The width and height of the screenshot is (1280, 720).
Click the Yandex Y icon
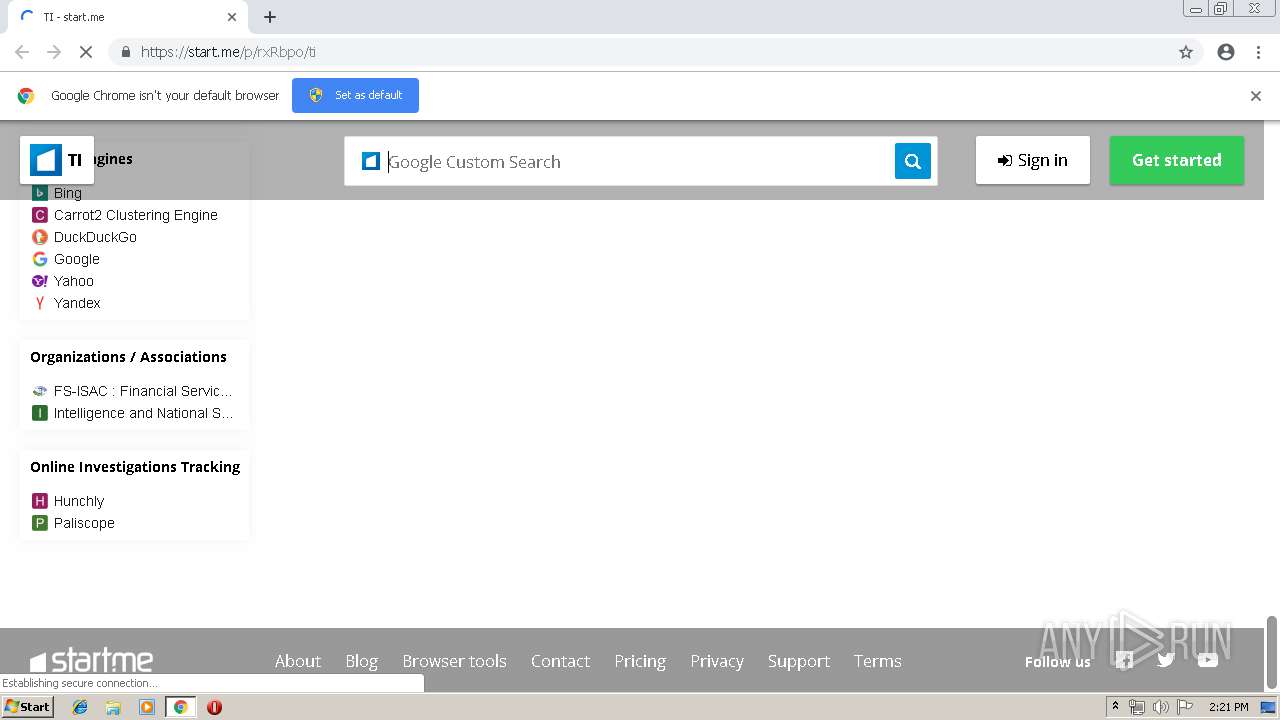[40, 303]
